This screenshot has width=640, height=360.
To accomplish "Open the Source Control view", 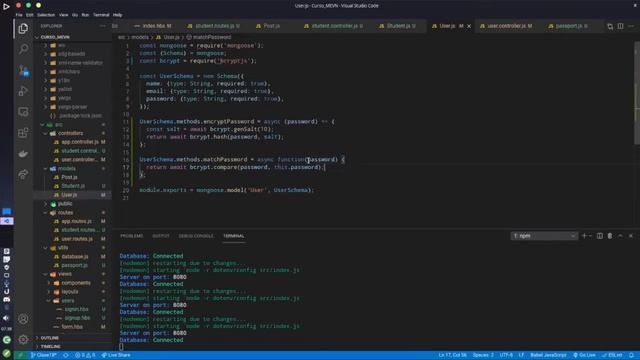I will pyautogui.click(x=23, y=70).
